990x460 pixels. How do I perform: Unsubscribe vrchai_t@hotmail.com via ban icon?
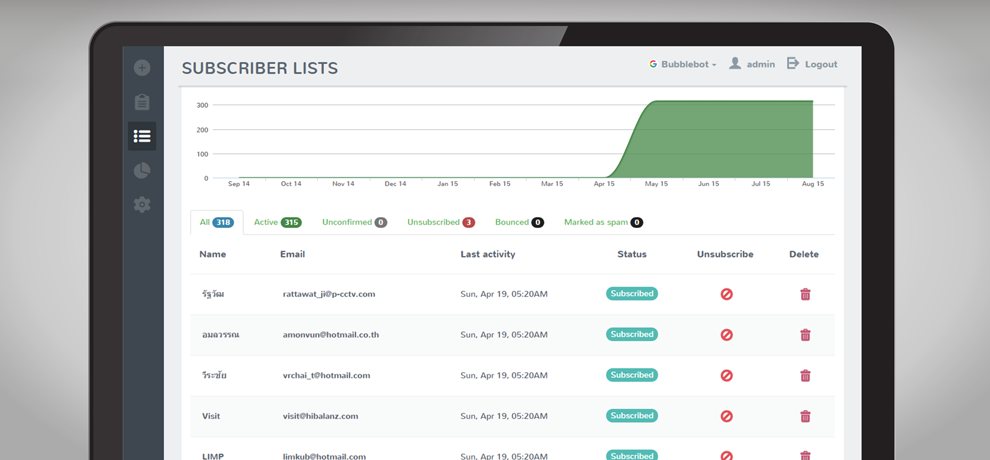click(x=726, y=375)
